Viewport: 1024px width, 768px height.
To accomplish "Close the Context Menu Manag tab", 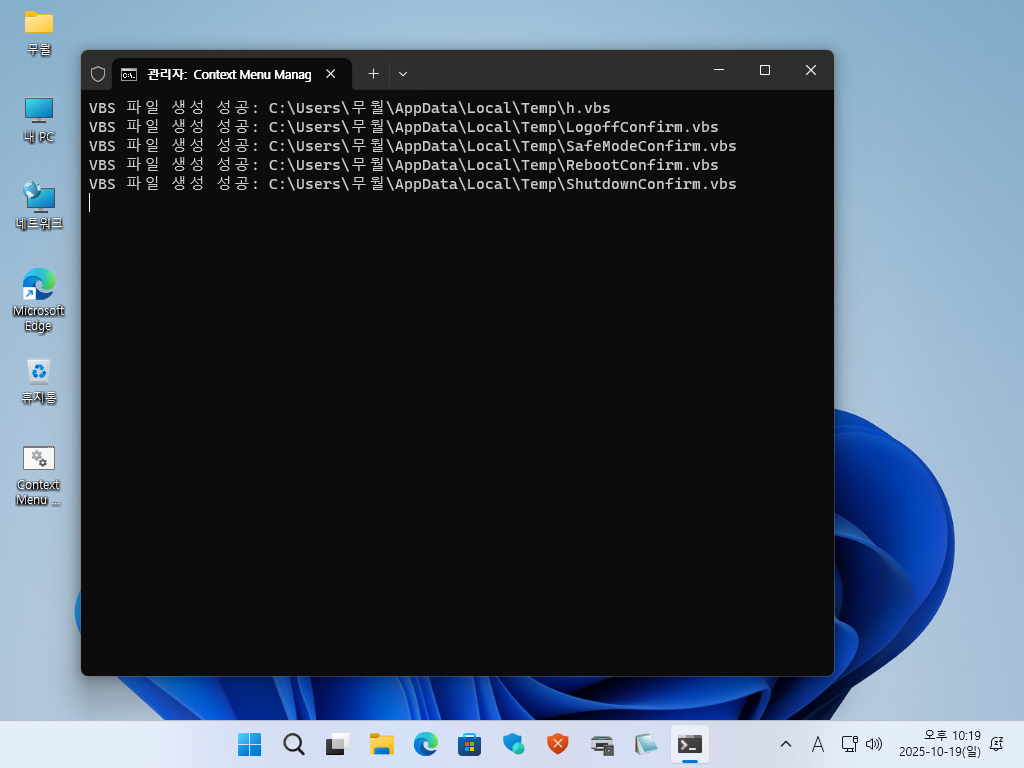I will click(331, 74).
